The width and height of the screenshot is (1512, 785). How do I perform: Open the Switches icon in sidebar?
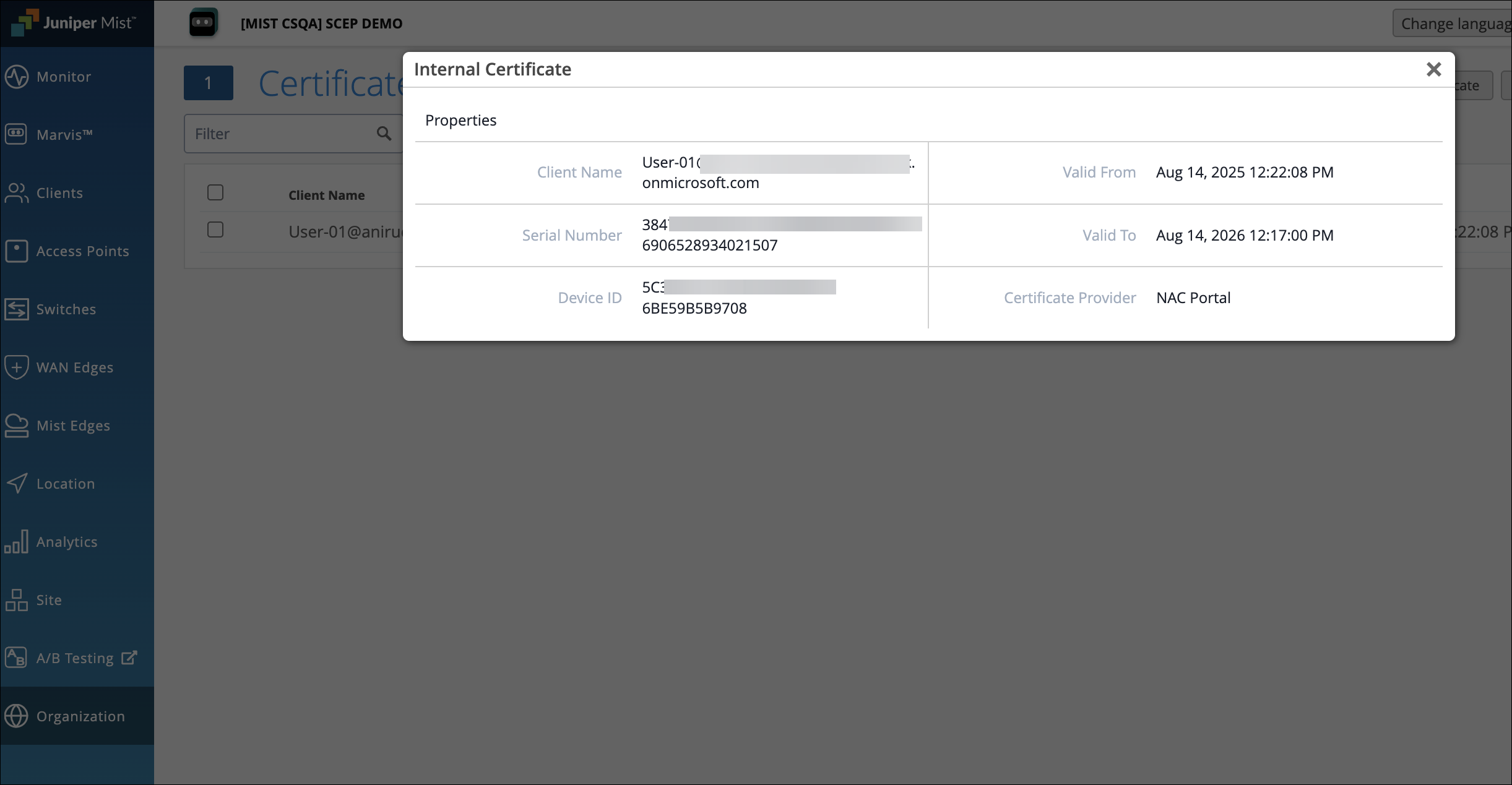coord(17,309)
